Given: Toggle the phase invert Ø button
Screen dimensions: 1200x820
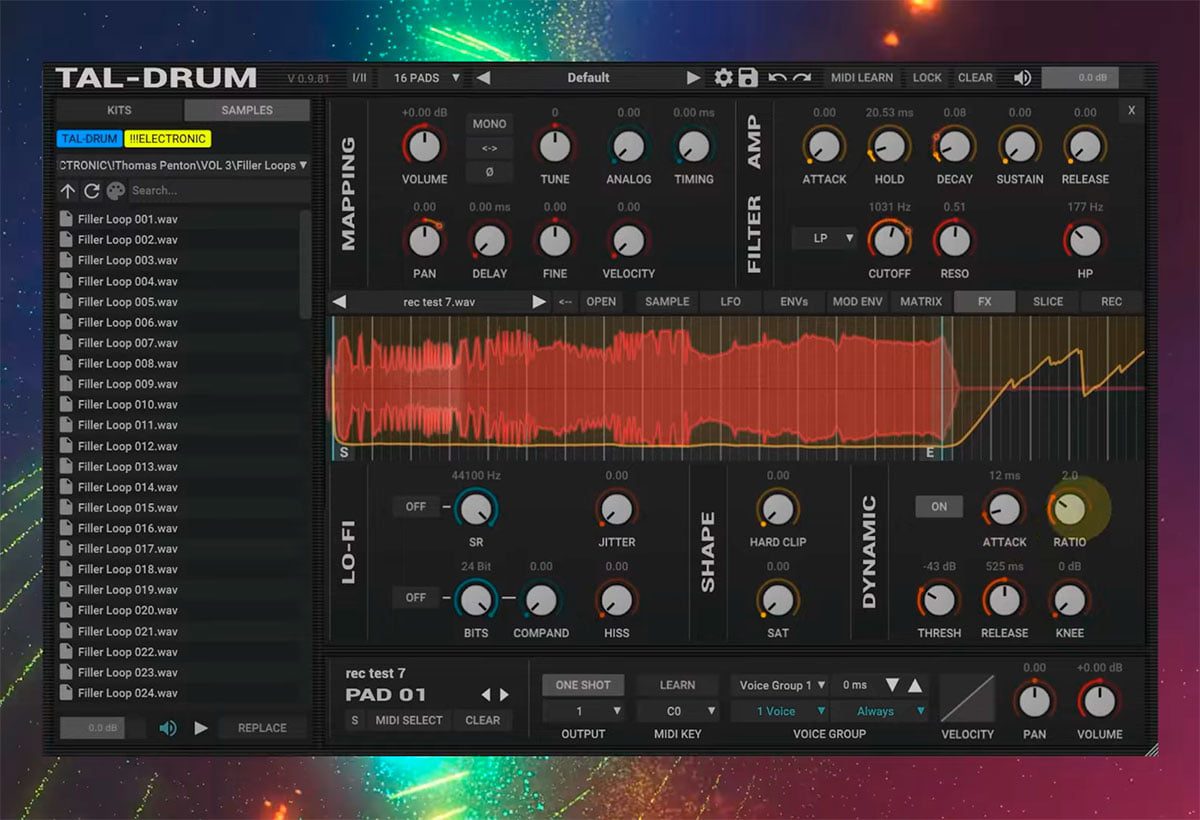Looking at the screenshot, I should (x=490, y=172).
